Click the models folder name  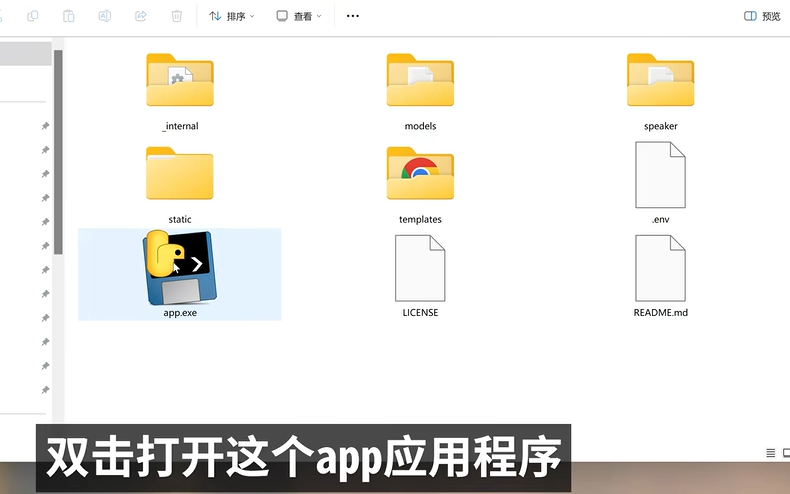pos(420,126)
